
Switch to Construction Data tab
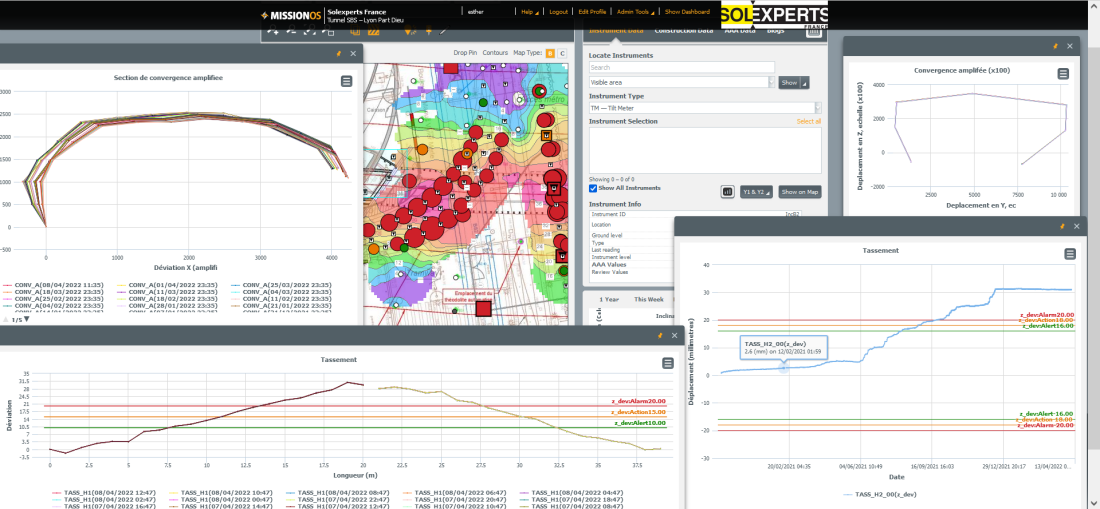[x=683, y=31]
